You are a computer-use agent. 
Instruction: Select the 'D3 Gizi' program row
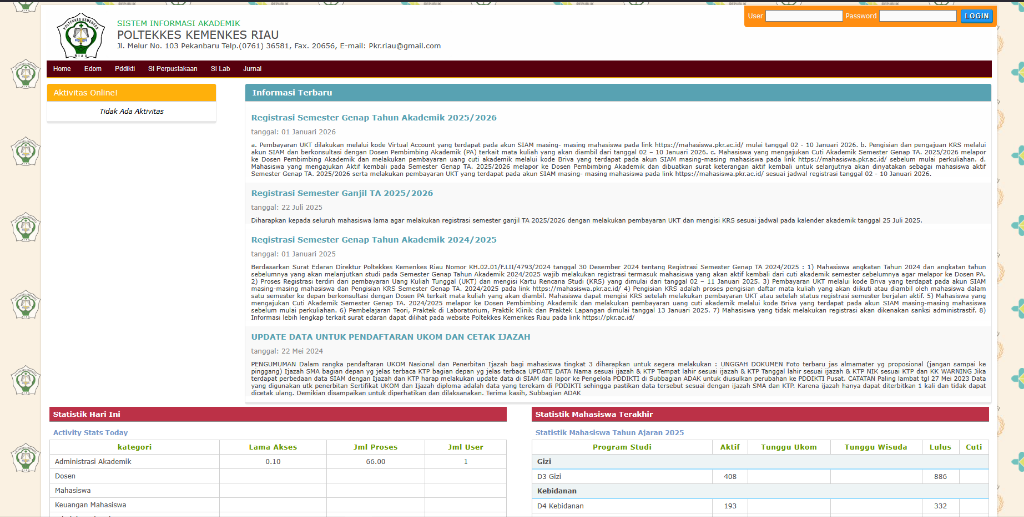point(760,477)
